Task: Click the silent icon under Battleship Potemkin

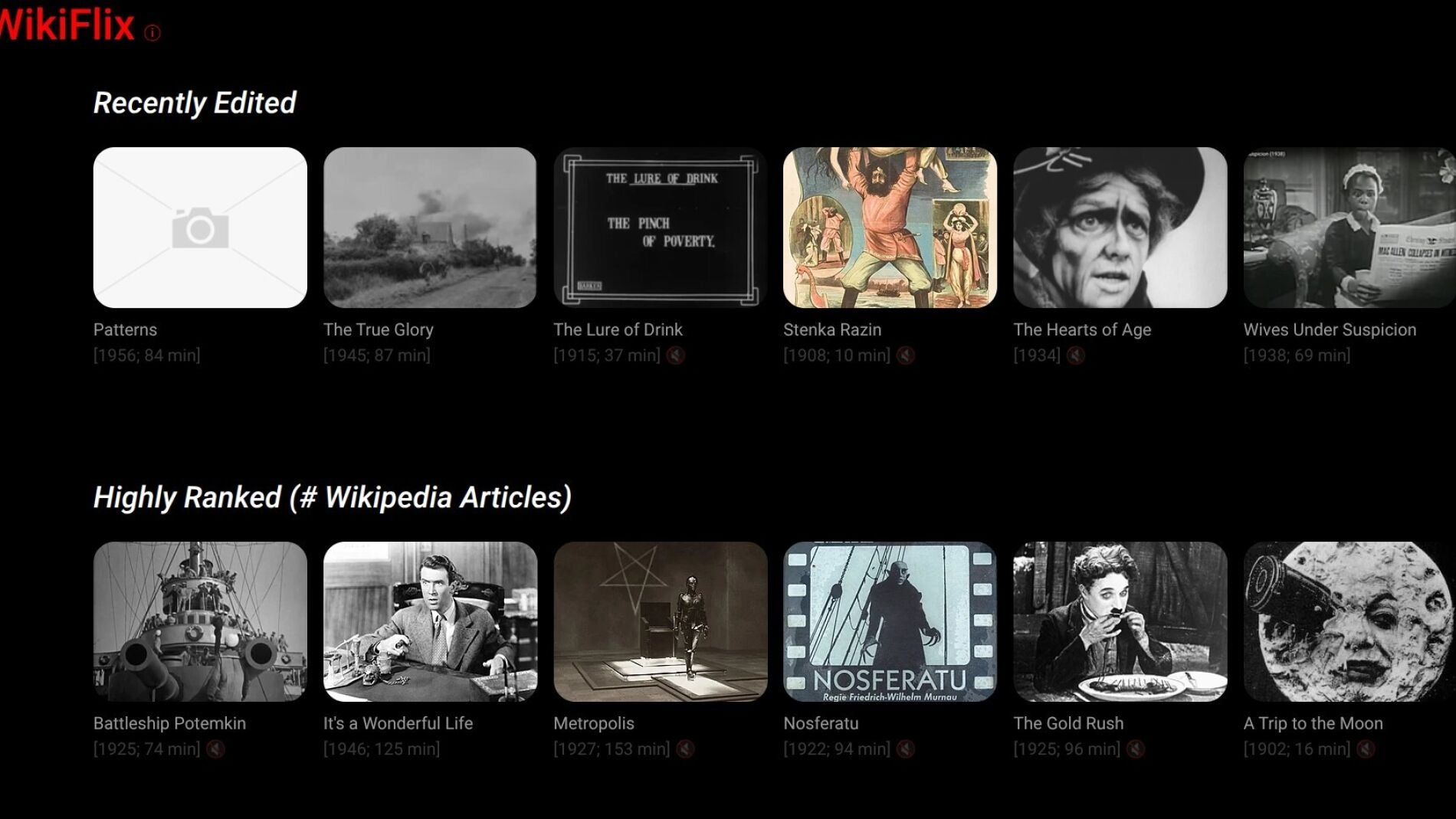Action: tap(215, 749)
